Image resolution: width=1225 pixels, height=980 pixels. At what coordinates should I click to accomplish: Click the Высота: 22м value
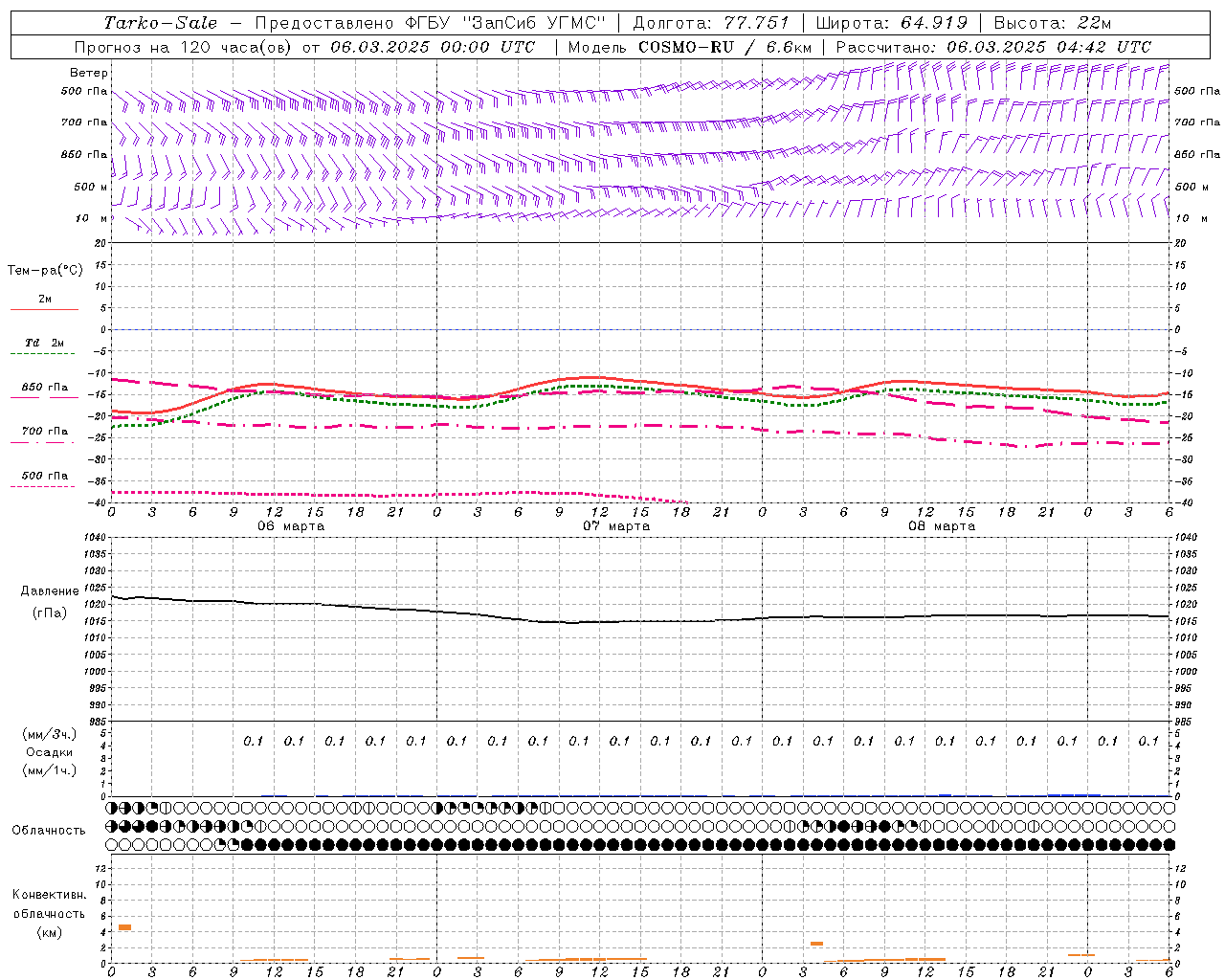coord(1053,23)
